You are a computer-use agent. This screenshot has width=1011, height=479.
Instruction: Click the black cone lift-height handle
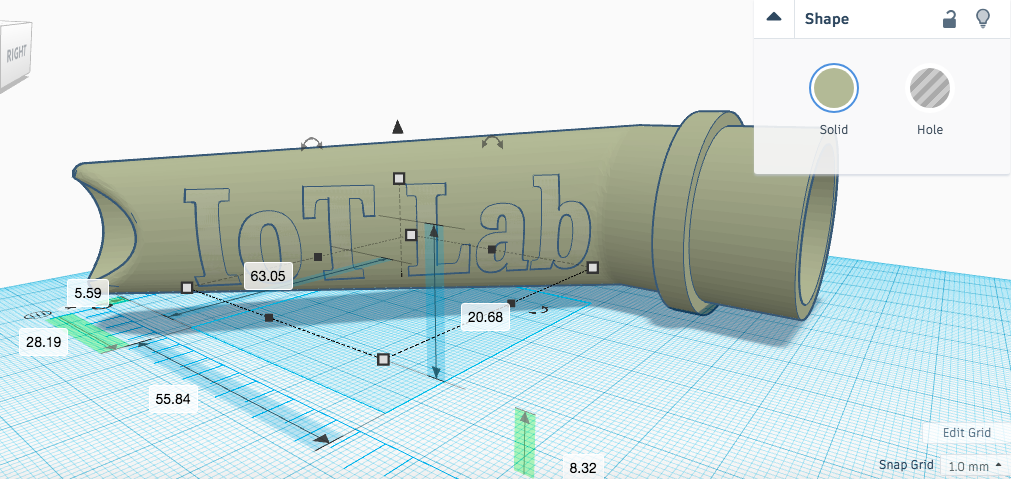coord(398,127)
